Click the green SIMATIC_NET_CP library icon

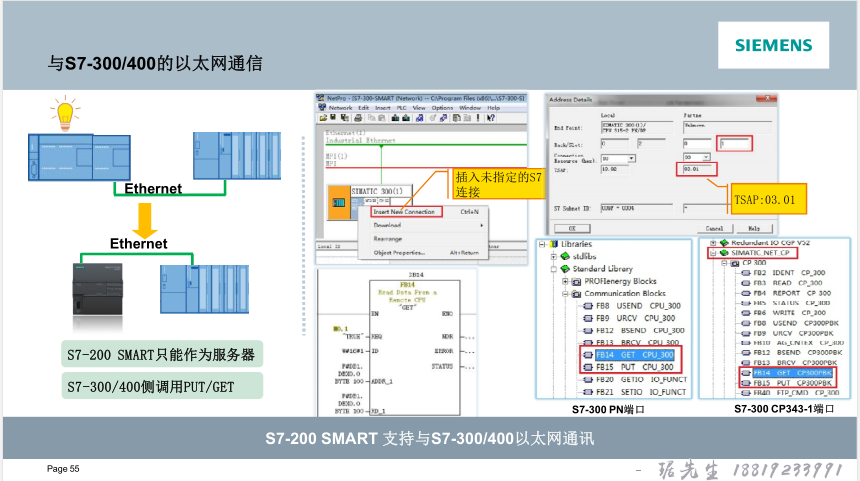pyautogui.click(x=724, y=253)
